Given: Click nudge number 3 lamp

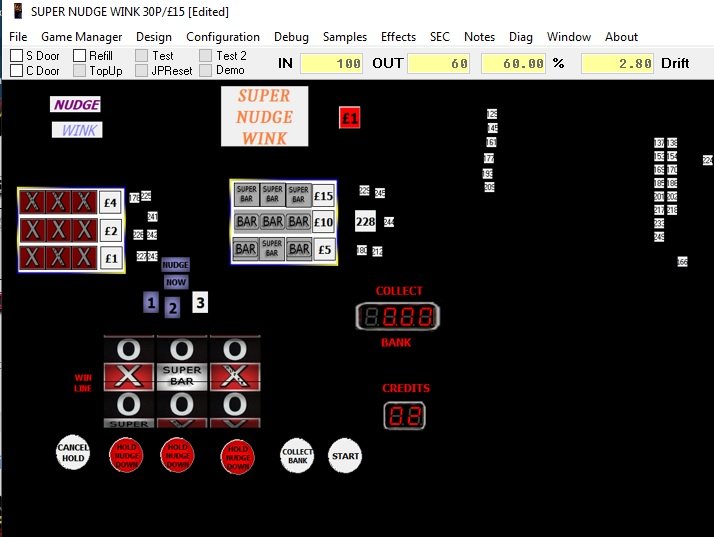Looking at the screenshot, I should (x=200, y=302).
